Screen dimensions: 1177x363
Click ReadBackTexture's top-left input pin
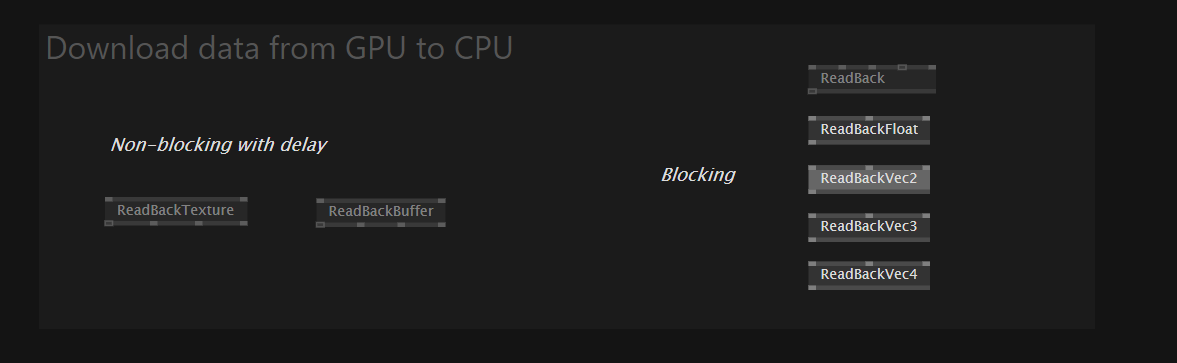pos(109,200)
